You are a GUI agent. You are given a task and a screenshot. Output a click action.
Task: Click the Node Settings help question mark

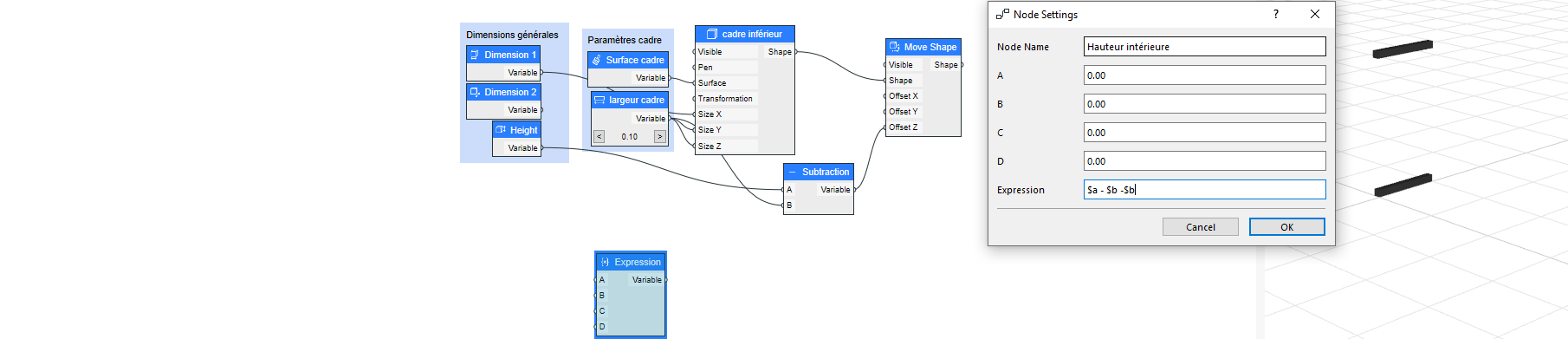1276,14
